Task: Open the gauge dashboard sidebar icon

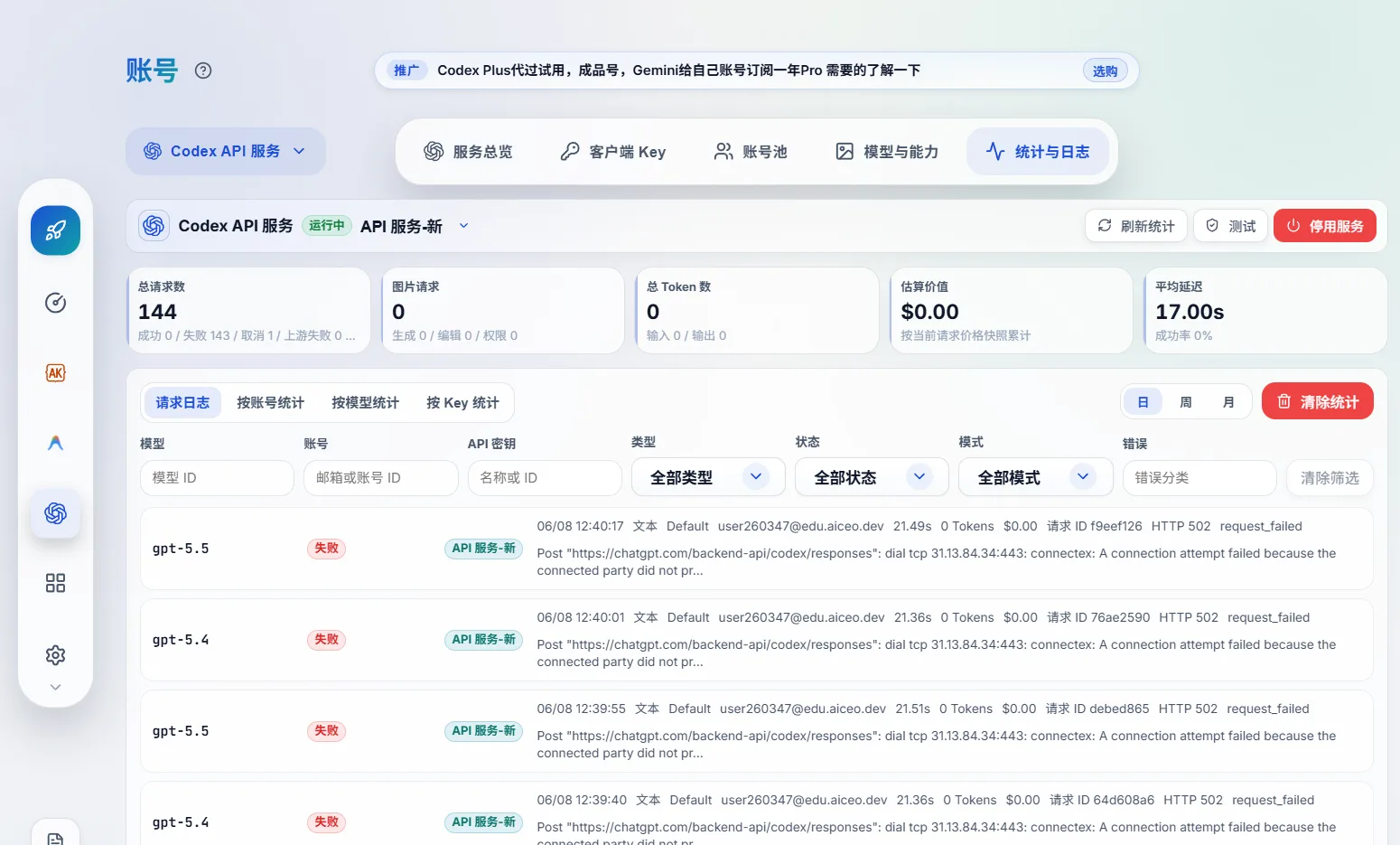Action: click(55, 303)
